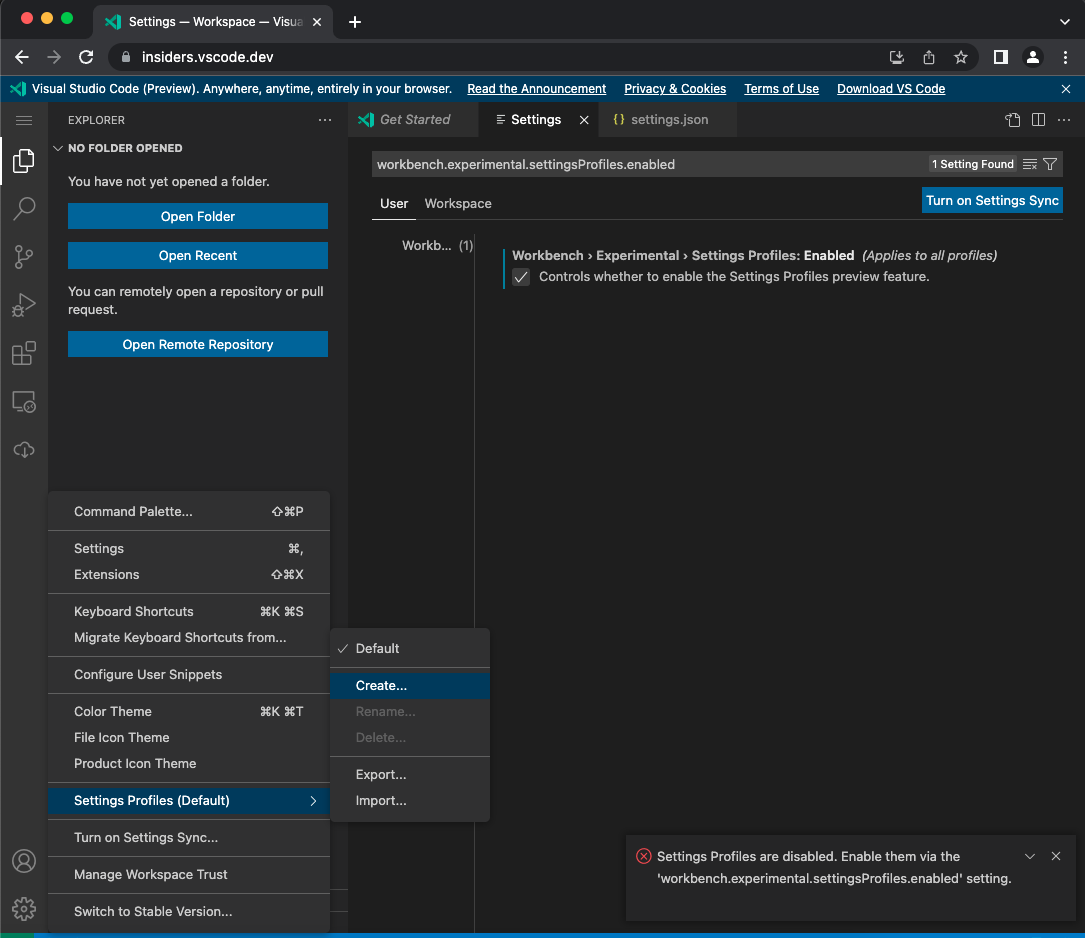This screenshot has height=938, width=1085.
Task: Expand the Workbench item in settings outline
Action: [x=430, y=245]
